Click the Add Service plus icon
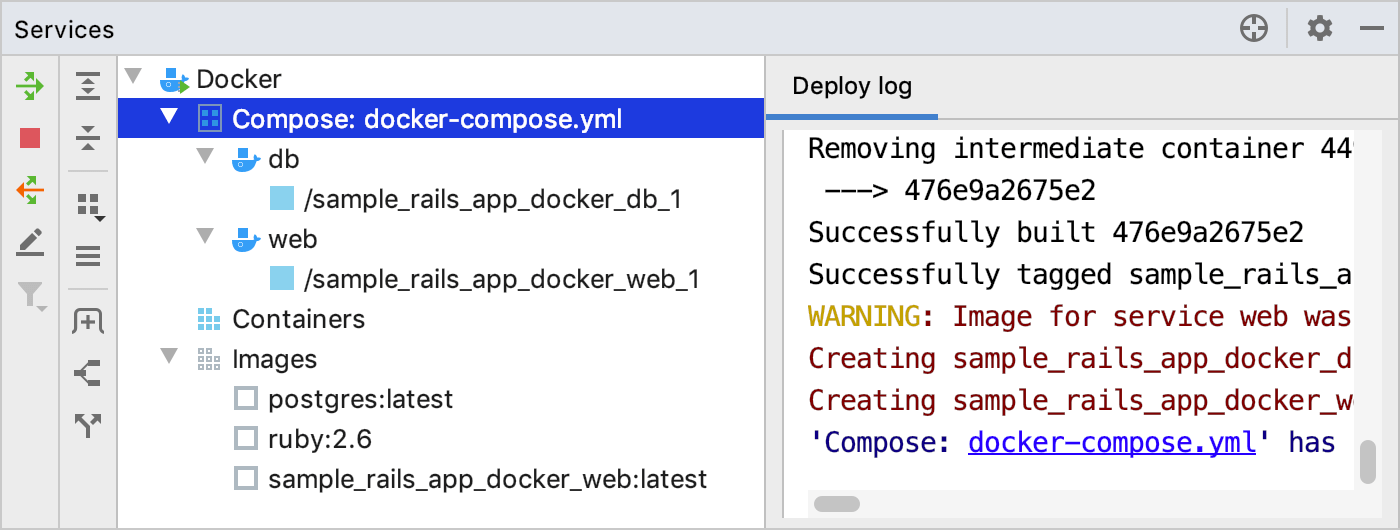 tap(89, 321)
